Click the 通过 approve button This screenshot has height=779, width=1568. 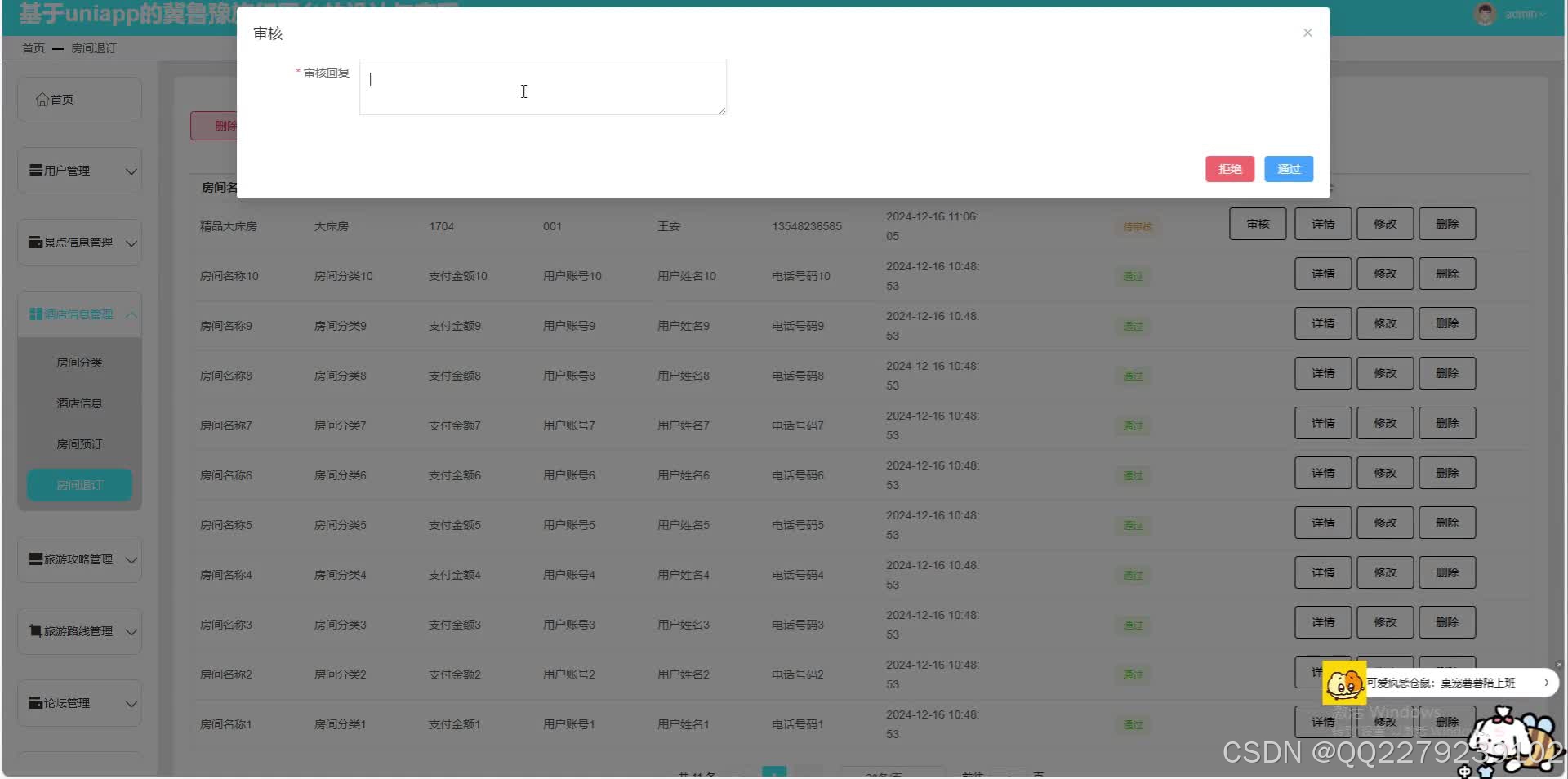point(1288,169)
